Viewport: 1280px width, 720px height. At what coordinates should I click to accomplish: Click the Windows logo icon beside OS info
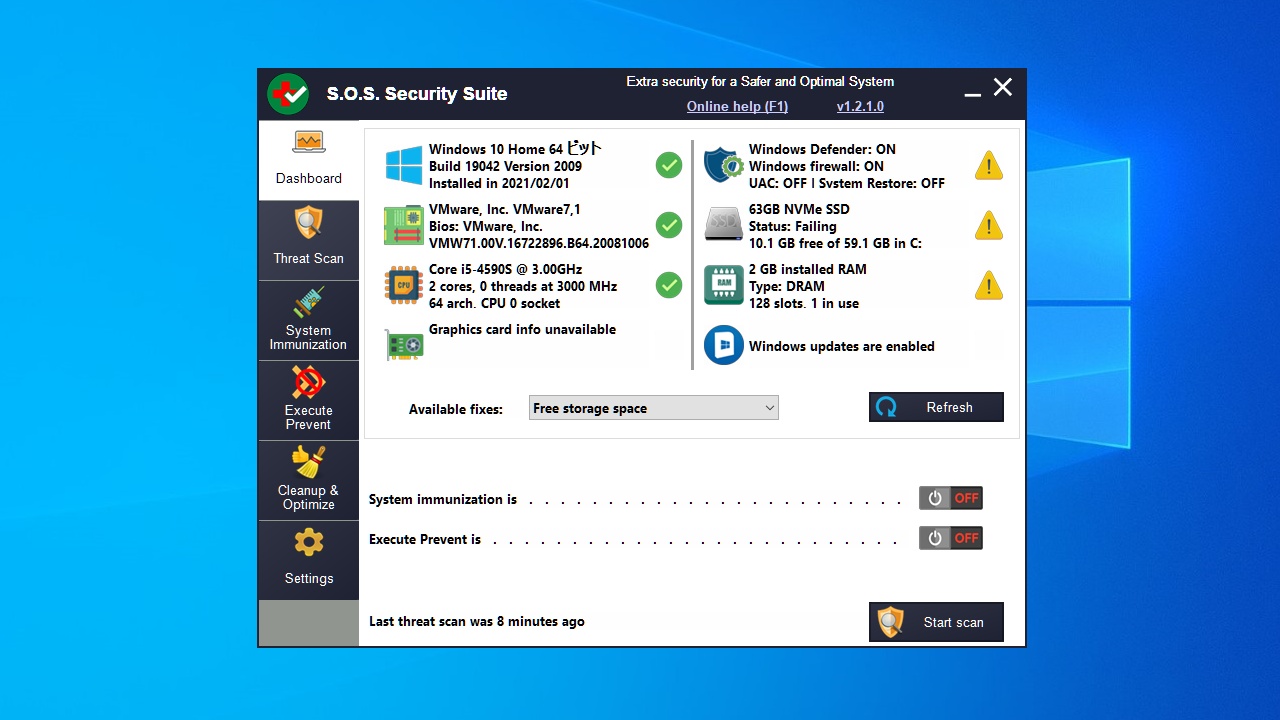tap(404, 166)
